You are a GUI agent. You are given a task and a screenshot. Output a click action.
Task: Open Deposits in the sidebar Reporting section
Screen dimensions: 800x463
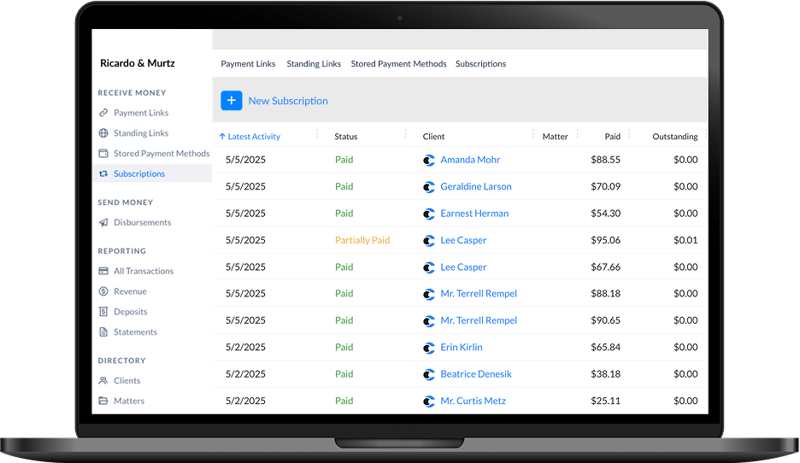(x=130, y=312)
